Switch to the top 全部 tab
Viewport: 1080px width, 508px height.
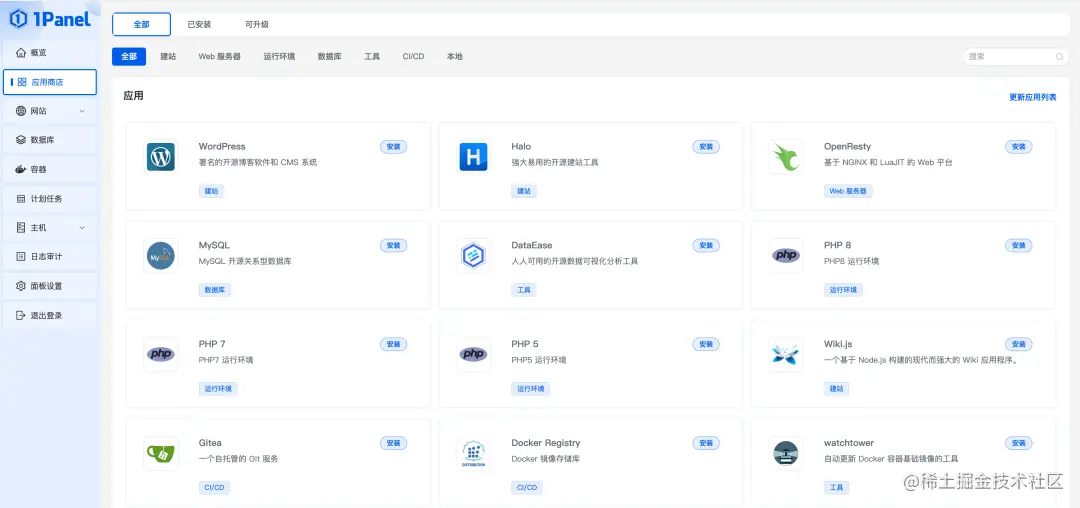tap(141, 24)
